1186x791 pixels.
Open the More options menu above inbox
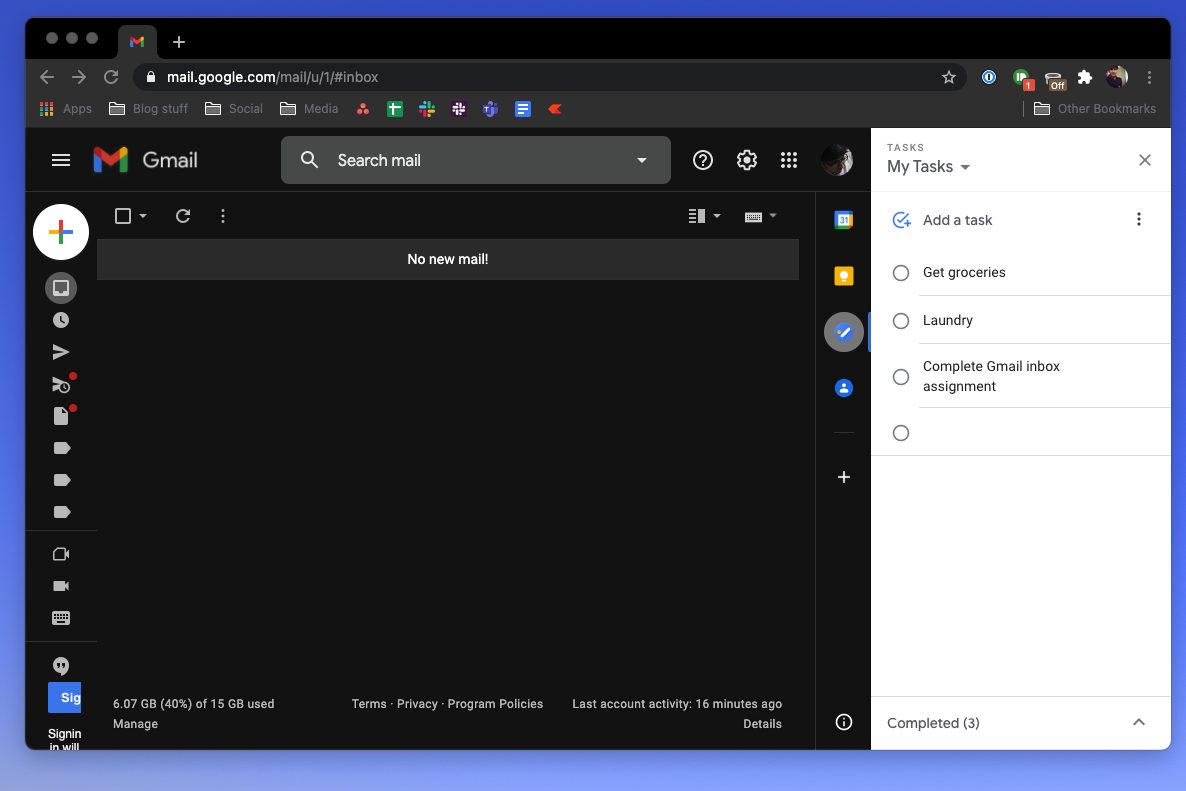[x=222, y=216]
